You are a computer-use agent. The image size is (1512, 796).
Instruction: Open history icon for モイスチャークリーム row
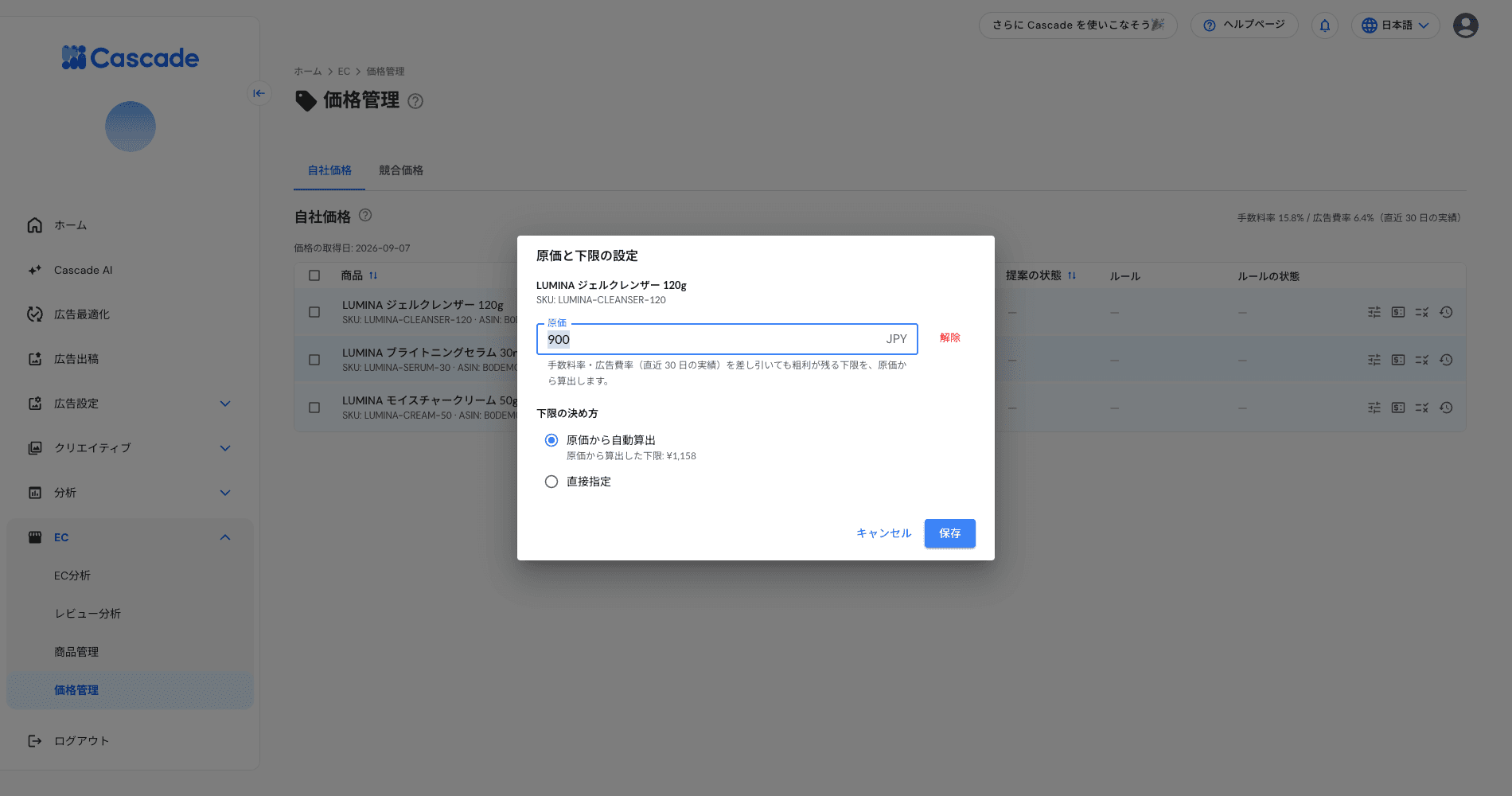coord(1446,408)
